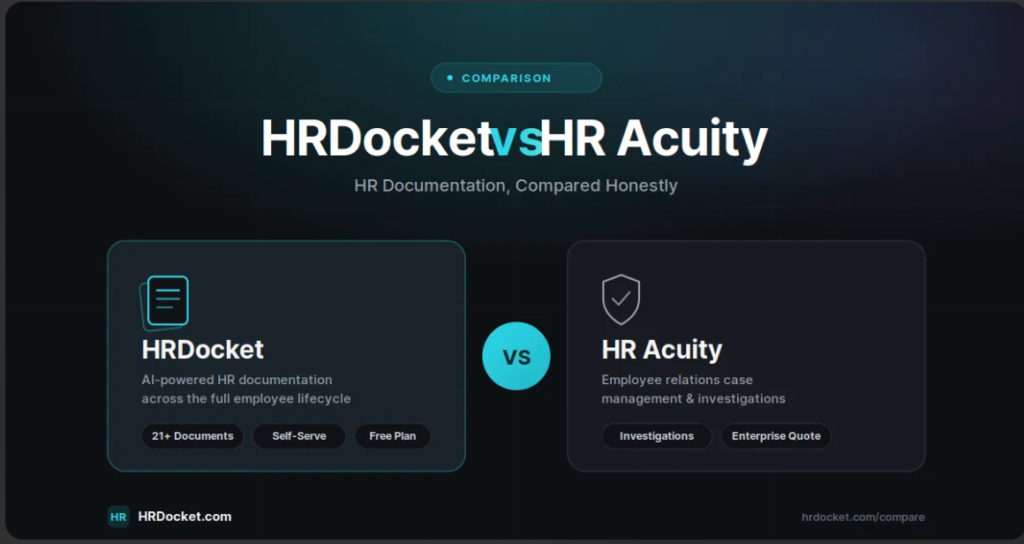Click 'across the full employee lifecycle' text
The width and height of the screenshot is (1024, 544).
coord(246,398)
